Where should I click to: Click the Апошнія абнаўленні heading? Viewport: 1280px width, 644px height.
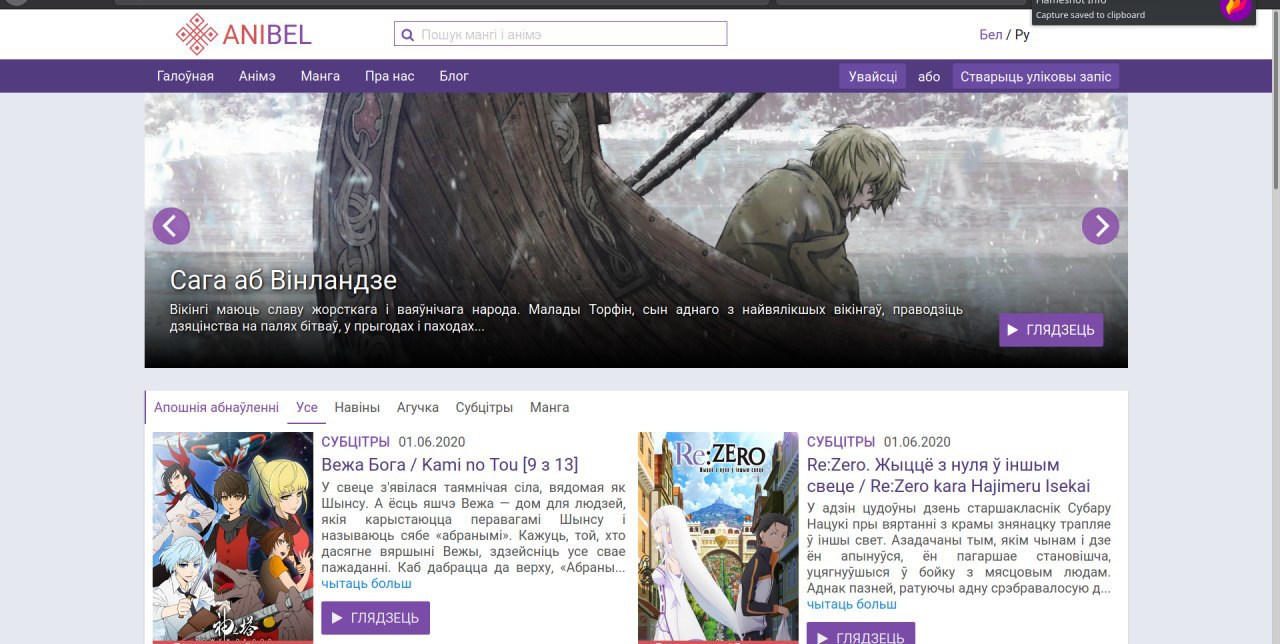pyautogui.click(x=216, y=407)
